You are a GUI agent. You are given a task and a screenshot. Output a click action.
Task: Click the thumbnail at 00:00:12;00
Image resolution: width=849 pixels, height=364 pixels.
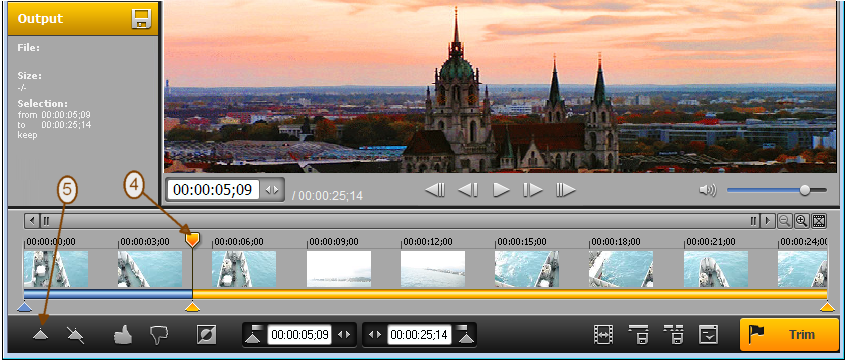click(x=433, y=269)
